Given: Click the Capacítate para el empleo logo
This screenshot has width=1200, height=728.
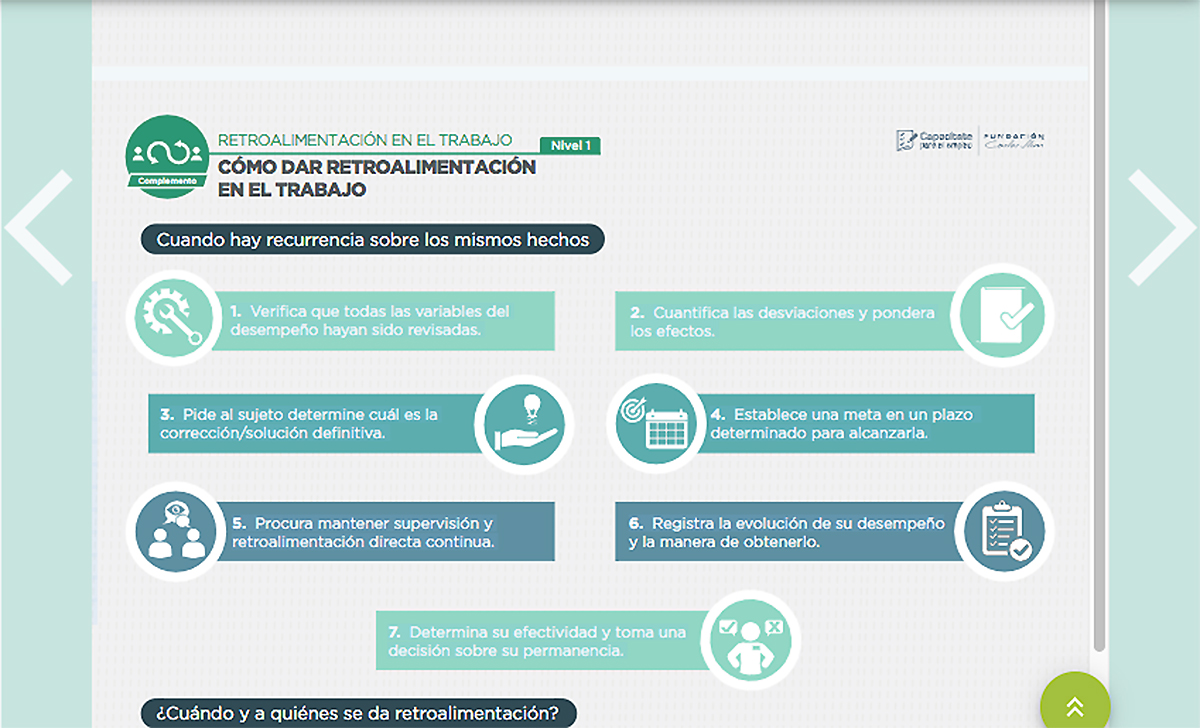Looking at the screenshot, I should click(x=934, y=140).
